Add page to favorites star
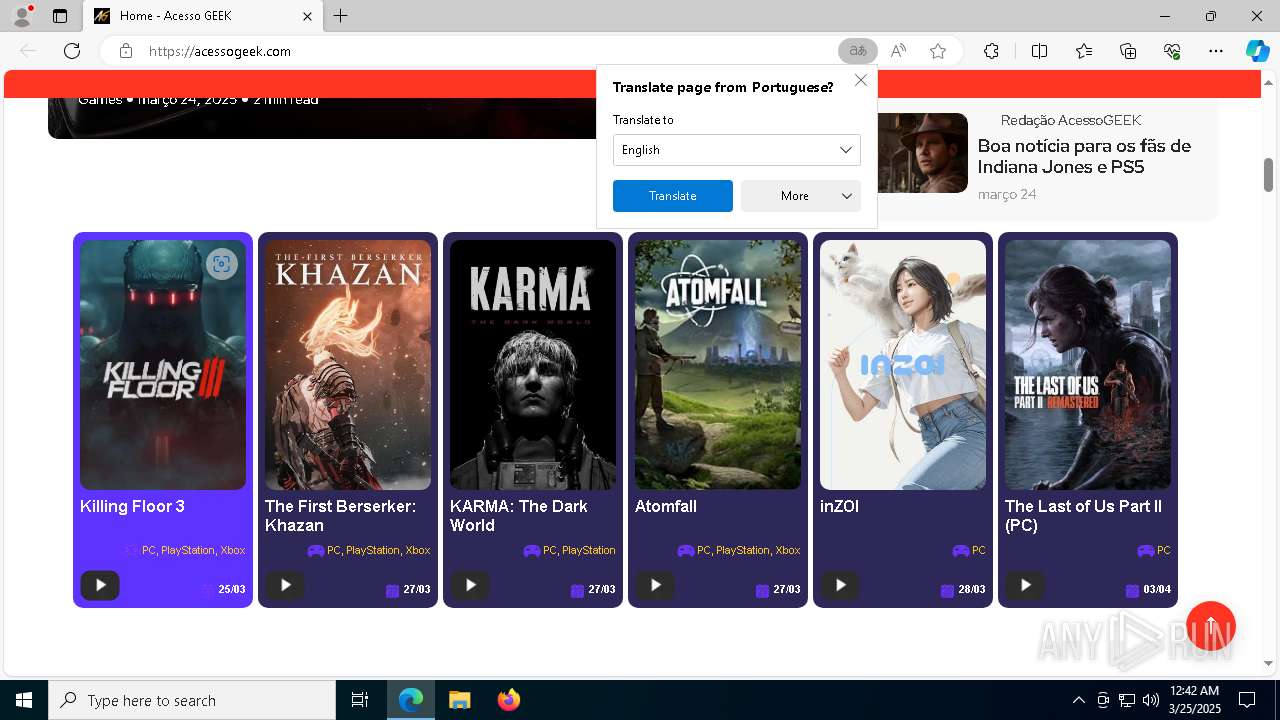Screen dimensions: 1280x720 tap(938, 51)
